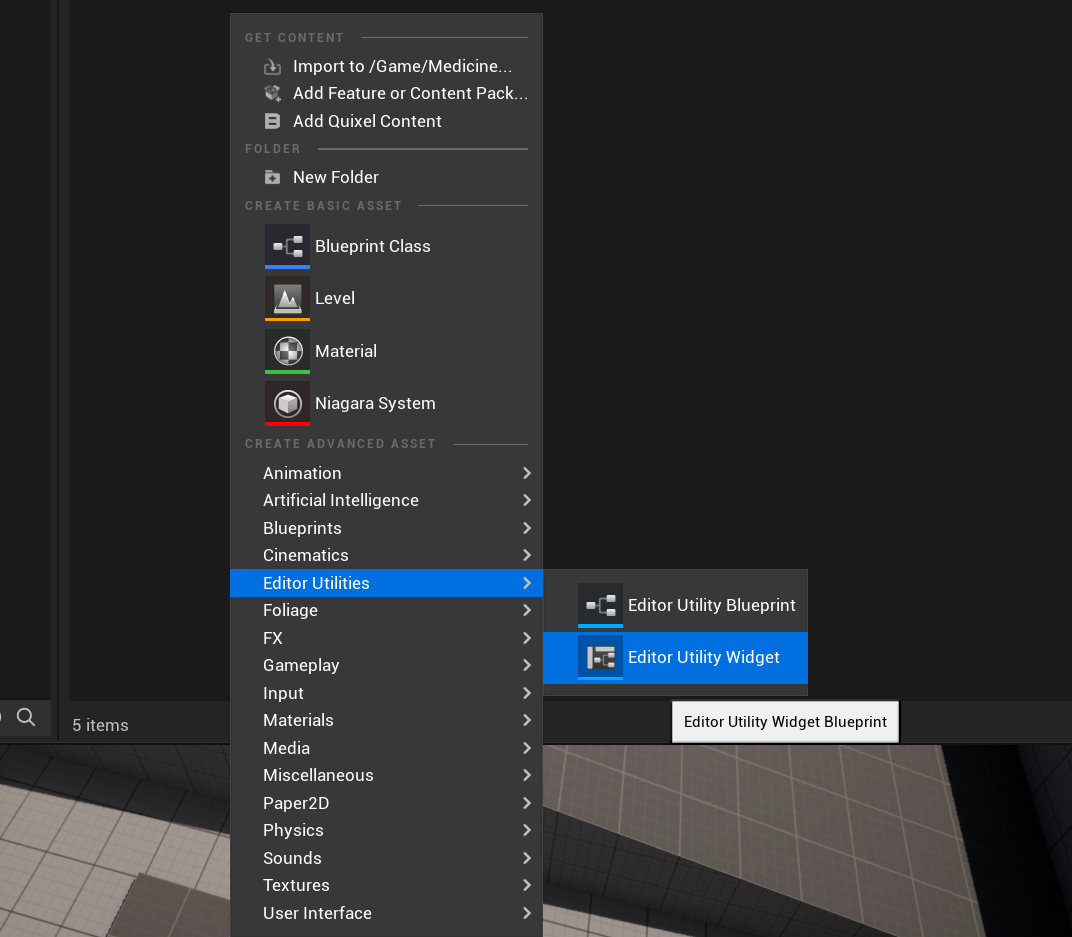Click the Level asset icon
Image resolution: width=1072 pixels, height=937 pixels.
[287, 299]
